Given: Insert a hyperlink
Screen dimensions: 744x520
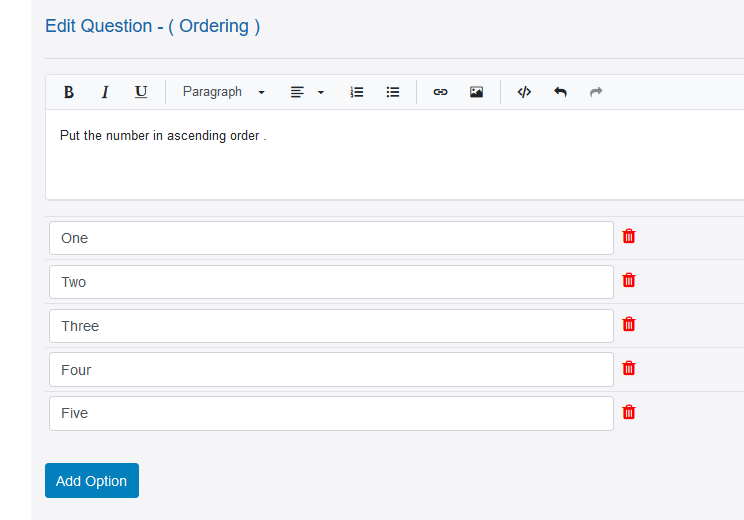Looking at the screenshot, I should [440, 92].
